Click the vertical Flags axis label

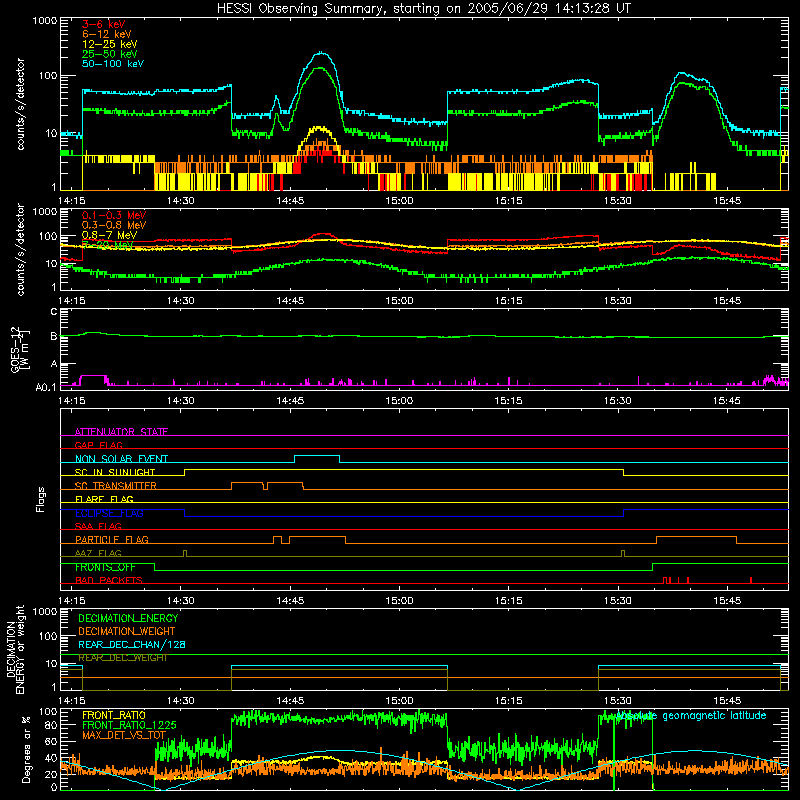tap(41, 499)
